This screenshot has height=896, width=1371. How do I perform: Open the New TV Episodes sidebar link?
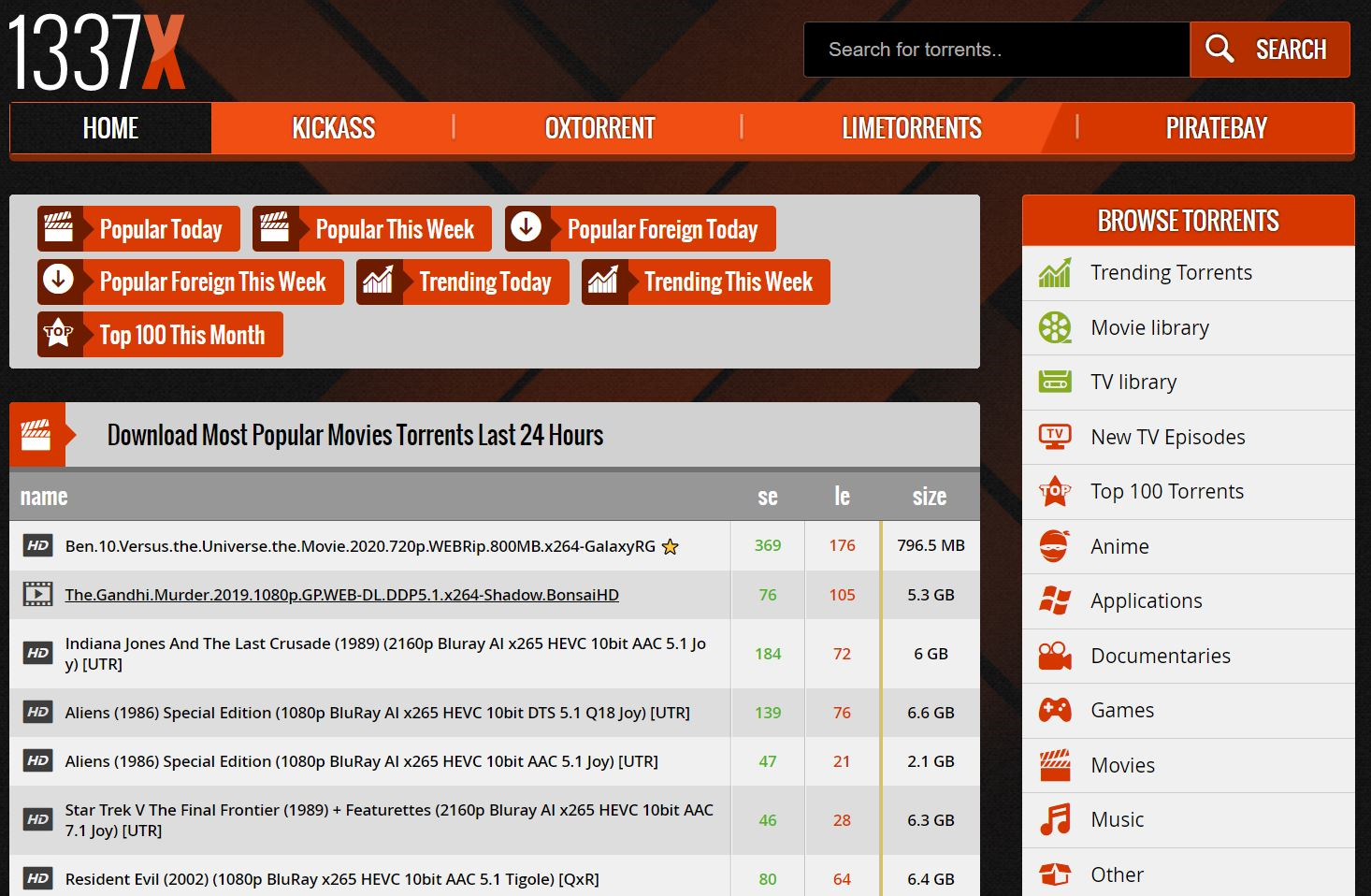(x=1167, y=437)
